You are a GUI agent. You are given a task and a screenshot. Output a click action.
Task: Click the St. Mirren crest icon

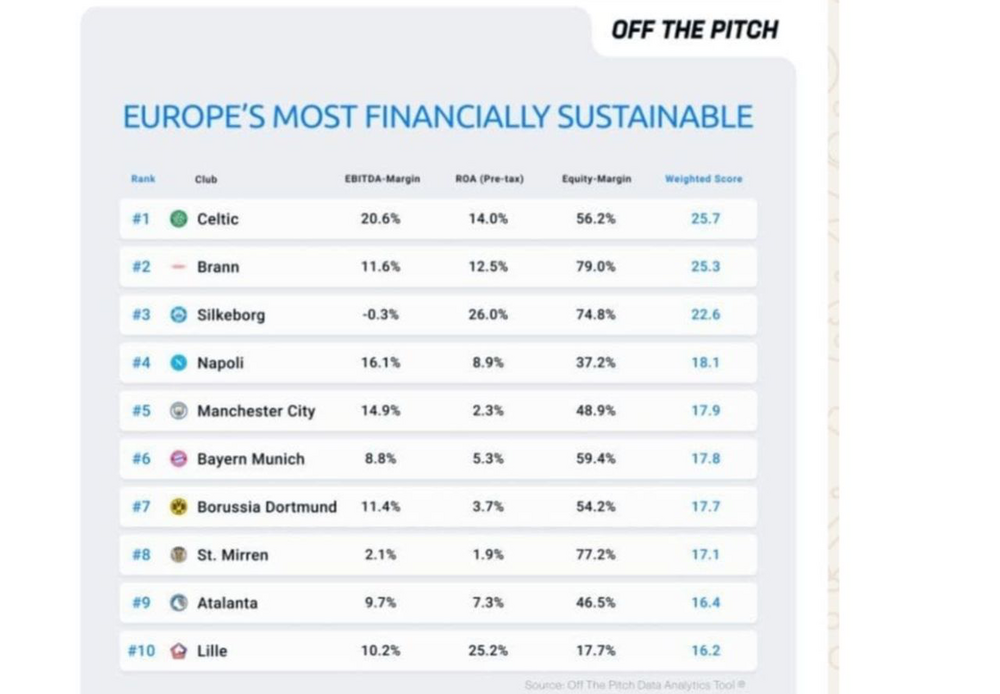(x=179, y=554)
